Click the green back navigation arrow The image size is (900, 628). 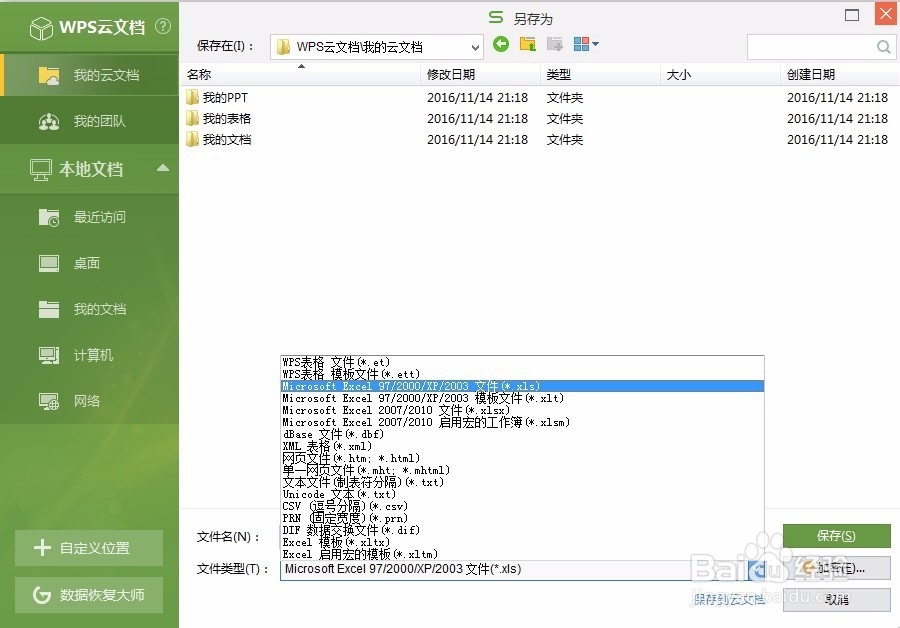coord(500,44)
